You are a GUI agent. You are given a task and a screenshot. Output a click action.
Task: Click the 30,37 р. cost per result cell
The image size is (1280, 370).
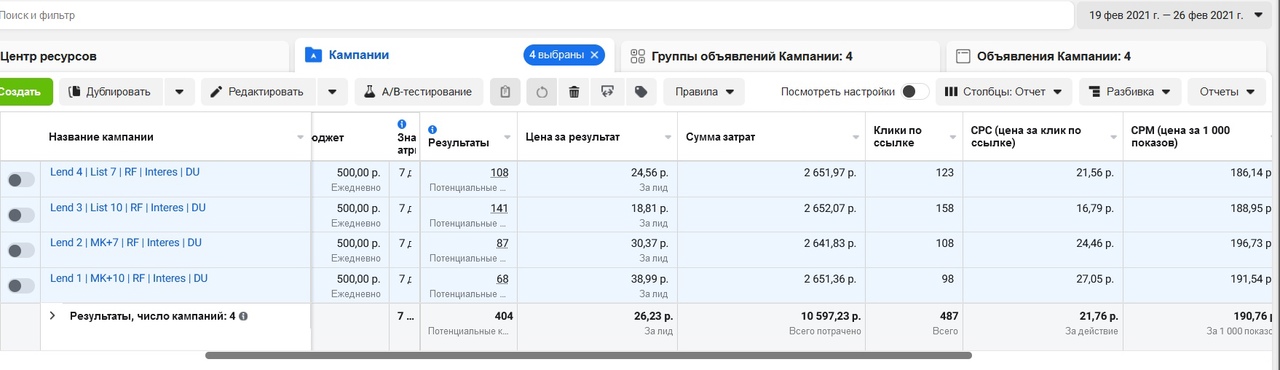[x=597, y=250]
